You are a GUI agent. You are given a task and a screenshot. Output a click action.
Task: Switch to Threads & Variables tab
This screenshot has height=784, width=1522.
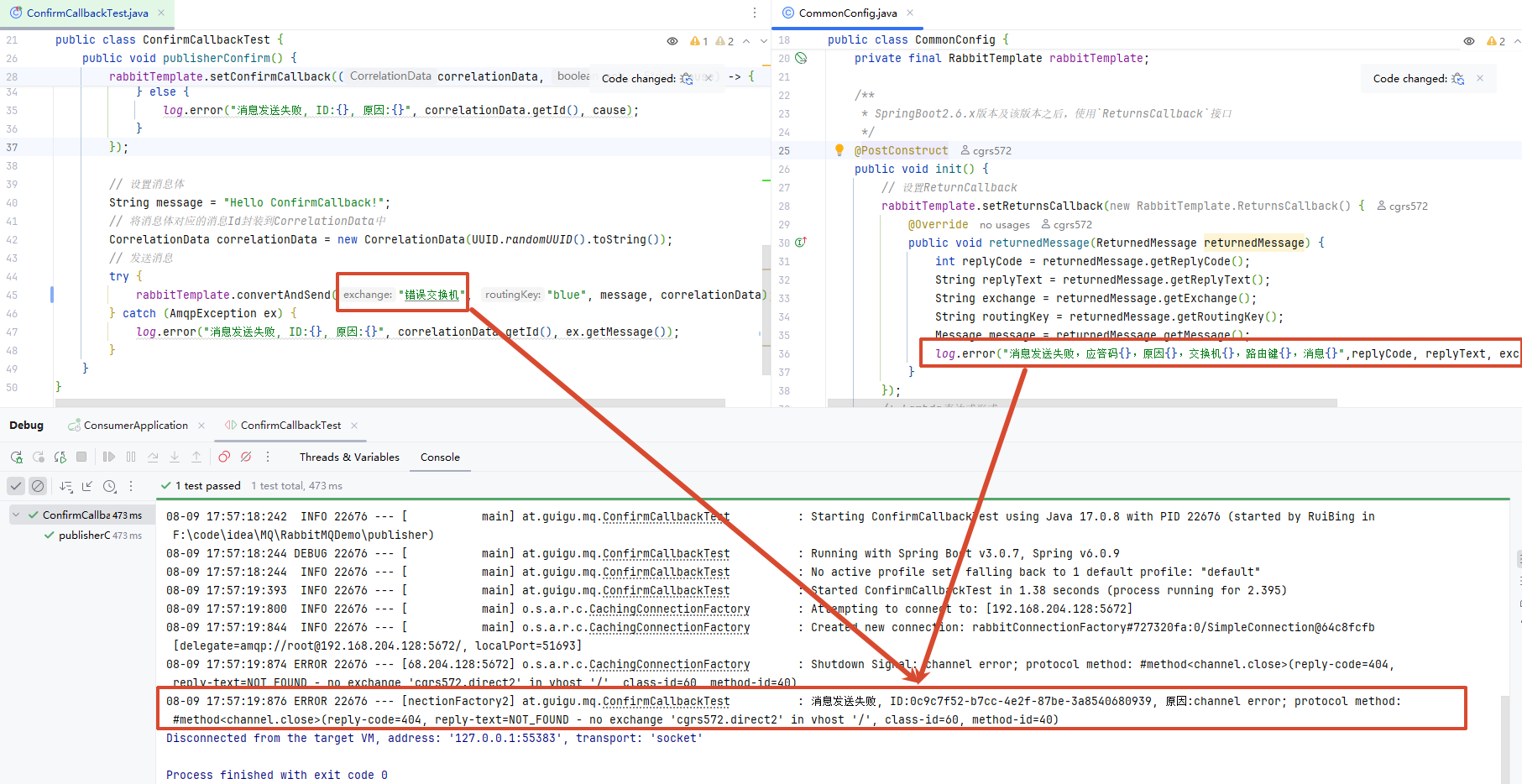(349, 457)
